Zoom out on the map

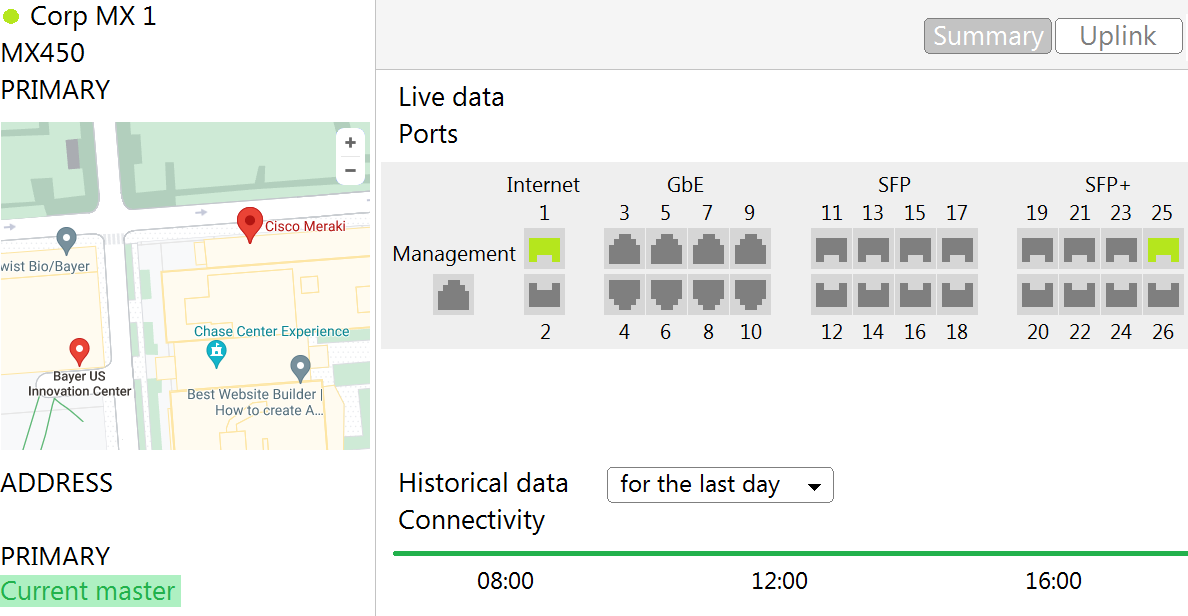point(350,170)
